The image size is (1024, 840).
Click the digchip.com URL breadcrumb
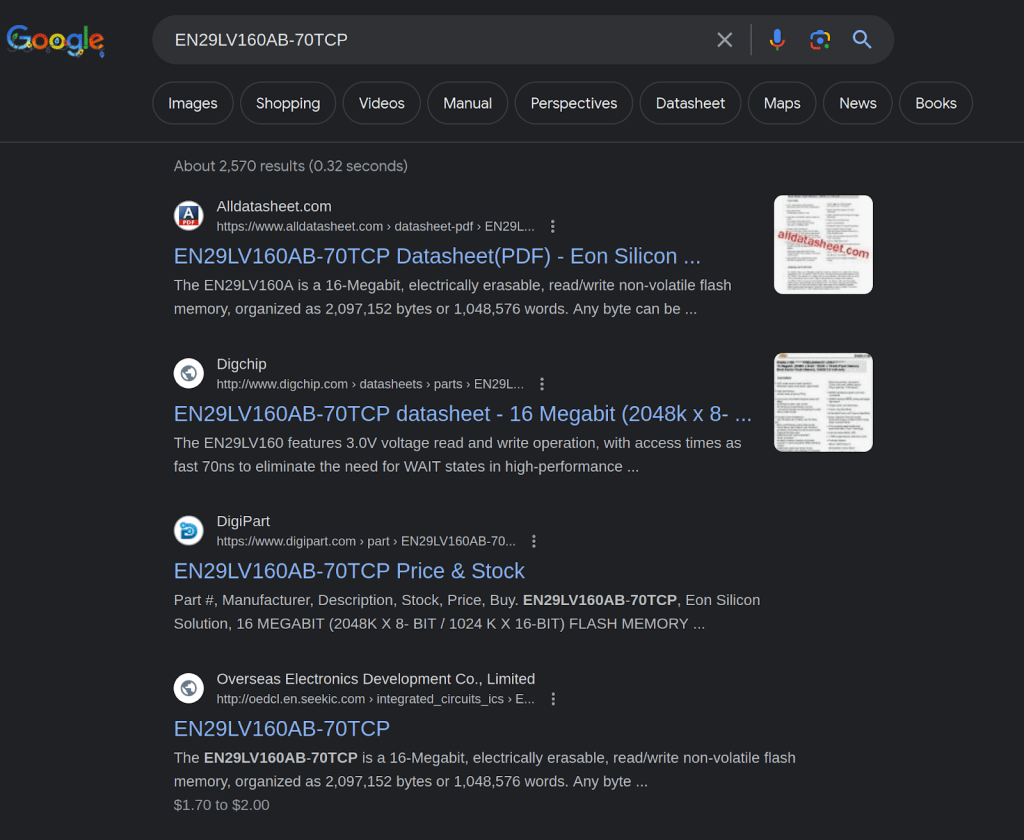370,384
